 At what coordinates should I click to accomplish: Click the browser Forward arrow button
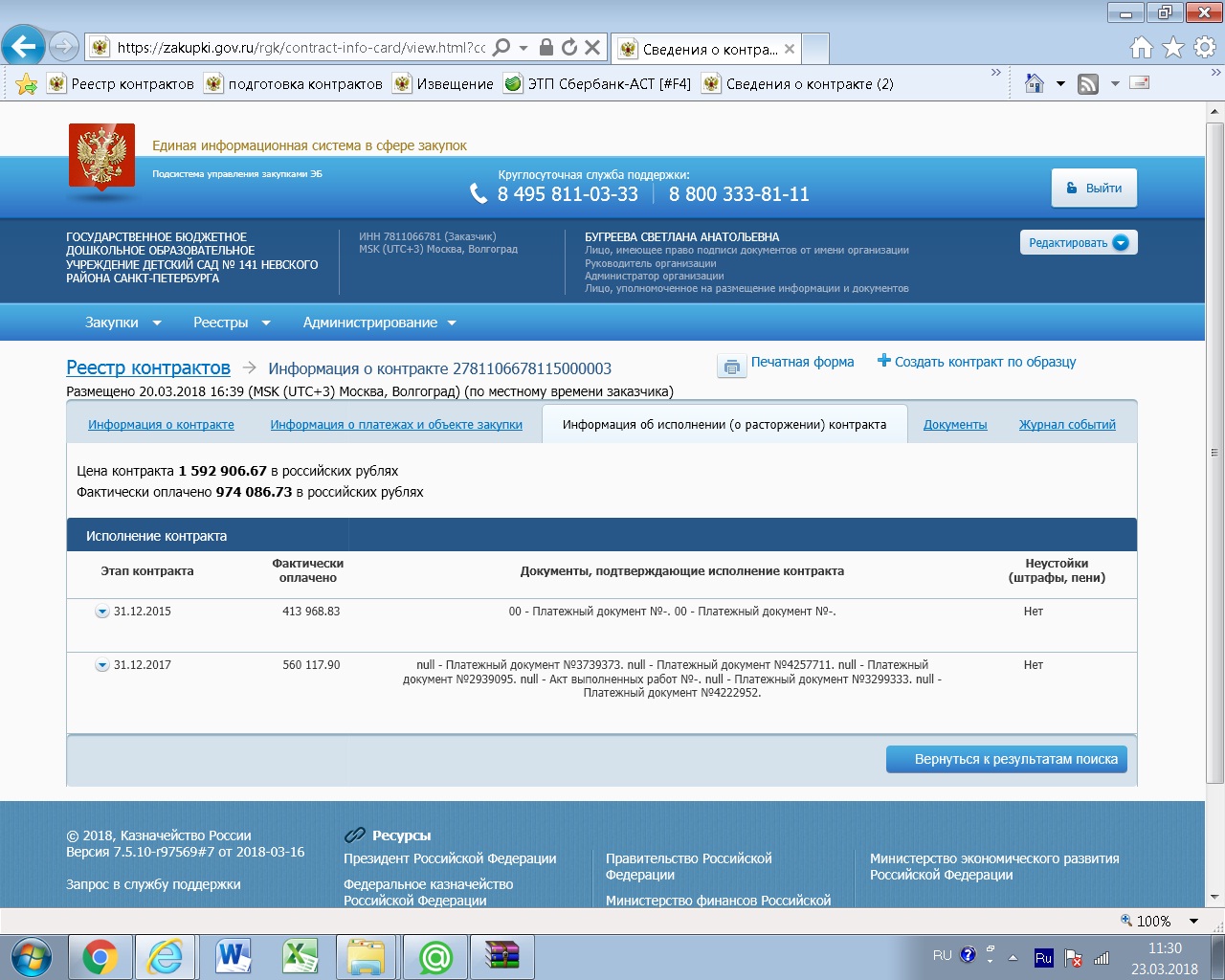click(x=63, y=46)
